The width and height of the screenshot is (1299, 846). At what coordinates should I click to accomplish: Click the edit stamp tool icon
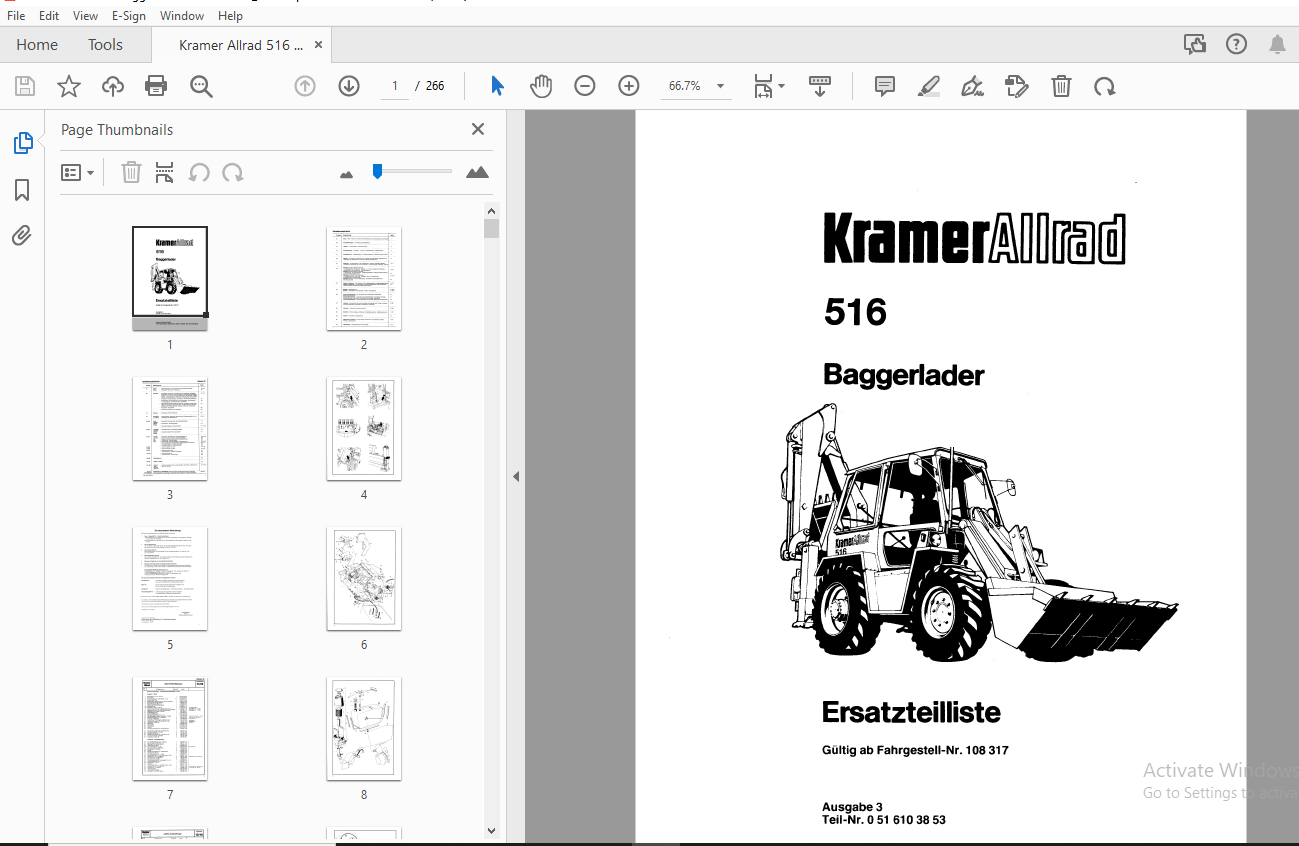click(1017, 86)
